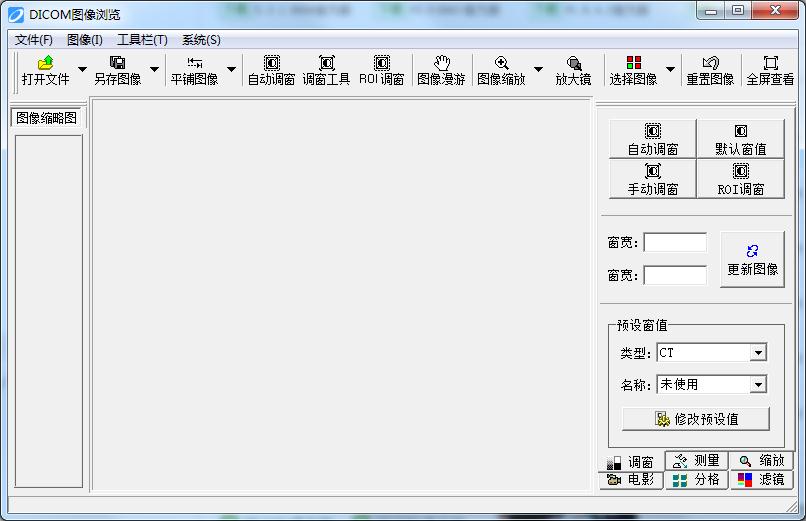The height and width of the screenshot is (521, 806).
Task: Expand the 另存图像 dropdown arrow
Action: click(154, 69)
